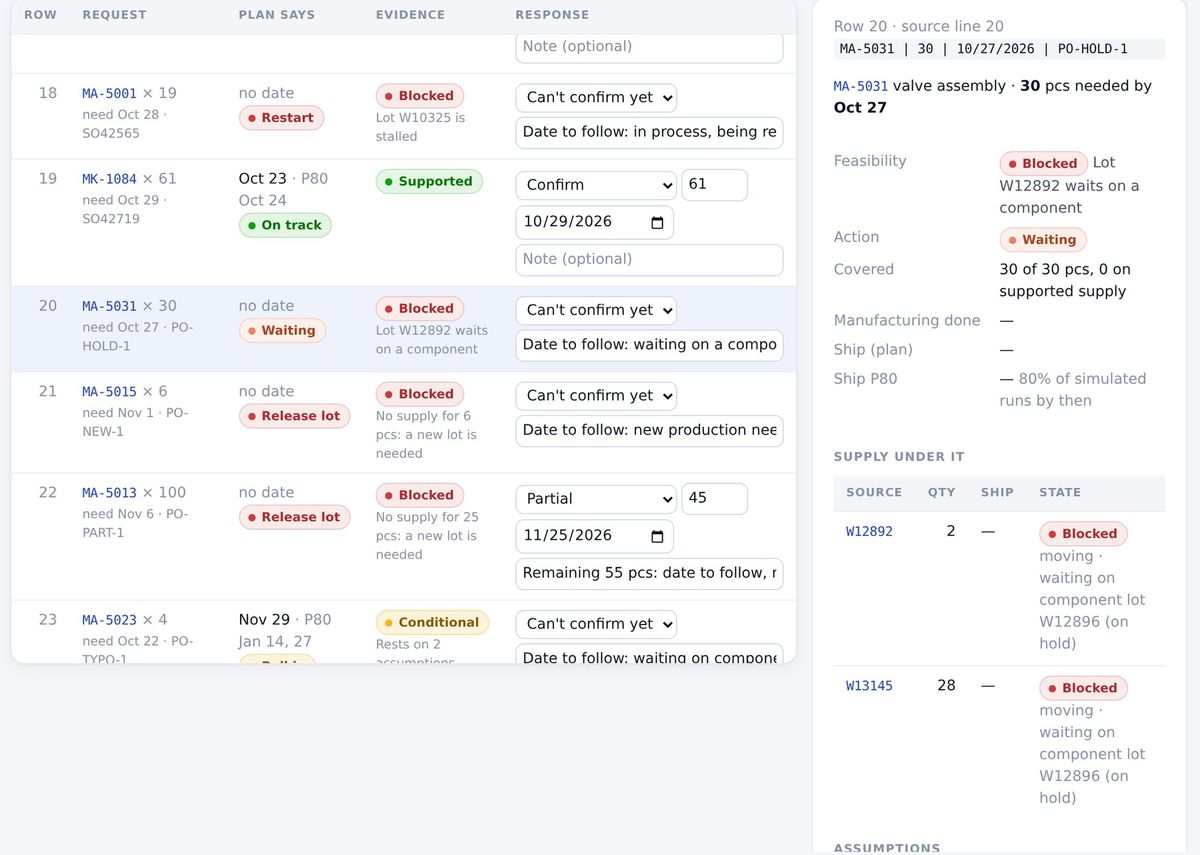Open row 20 response dropdown 'Can't confirm yet'

[x=596, y=310]
